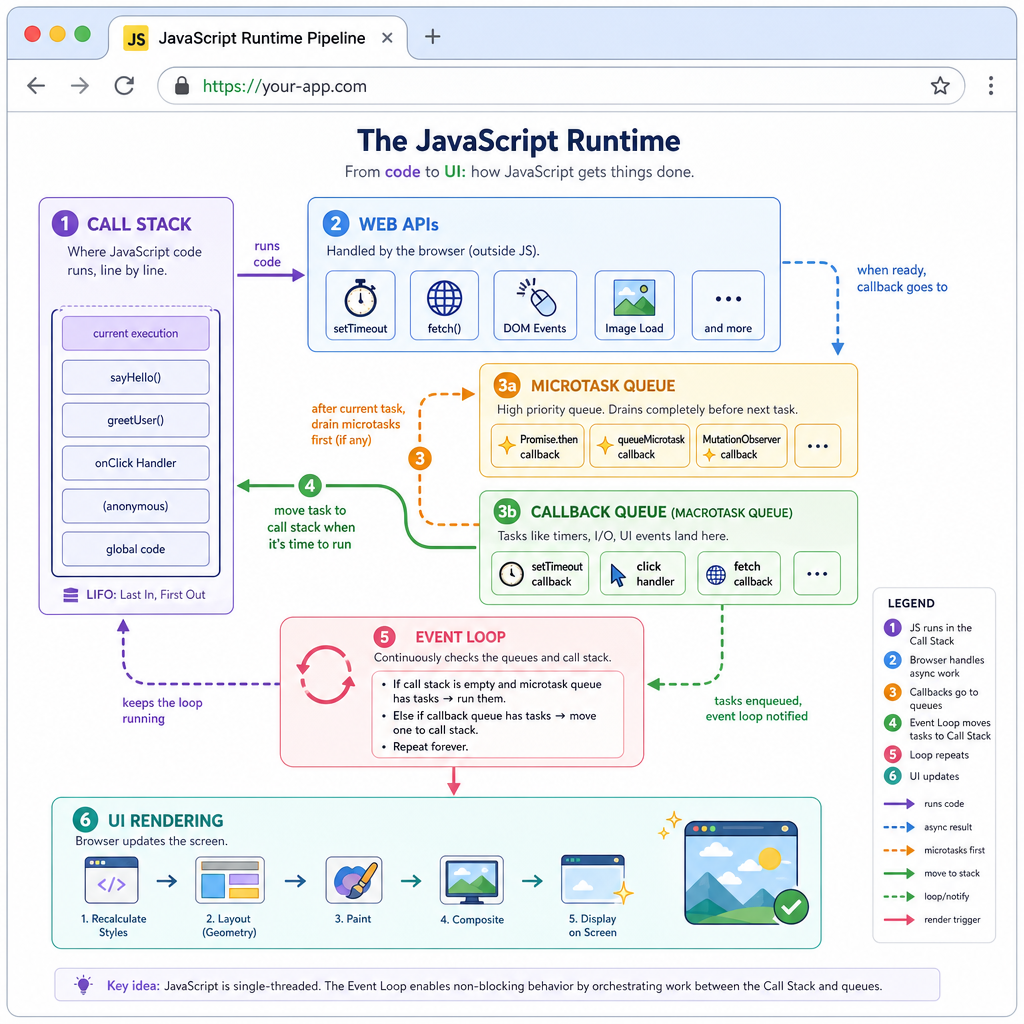Image resolution: width=1024 pixels, height=1024 pixels.
Task: Click the global code stack frame
Action: coord(136,549)
